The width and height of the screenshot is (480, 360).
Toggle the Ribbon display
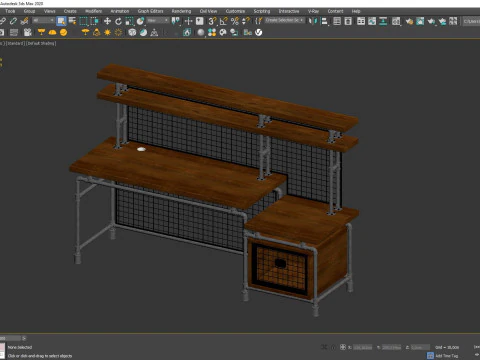(x=361, y=21)
